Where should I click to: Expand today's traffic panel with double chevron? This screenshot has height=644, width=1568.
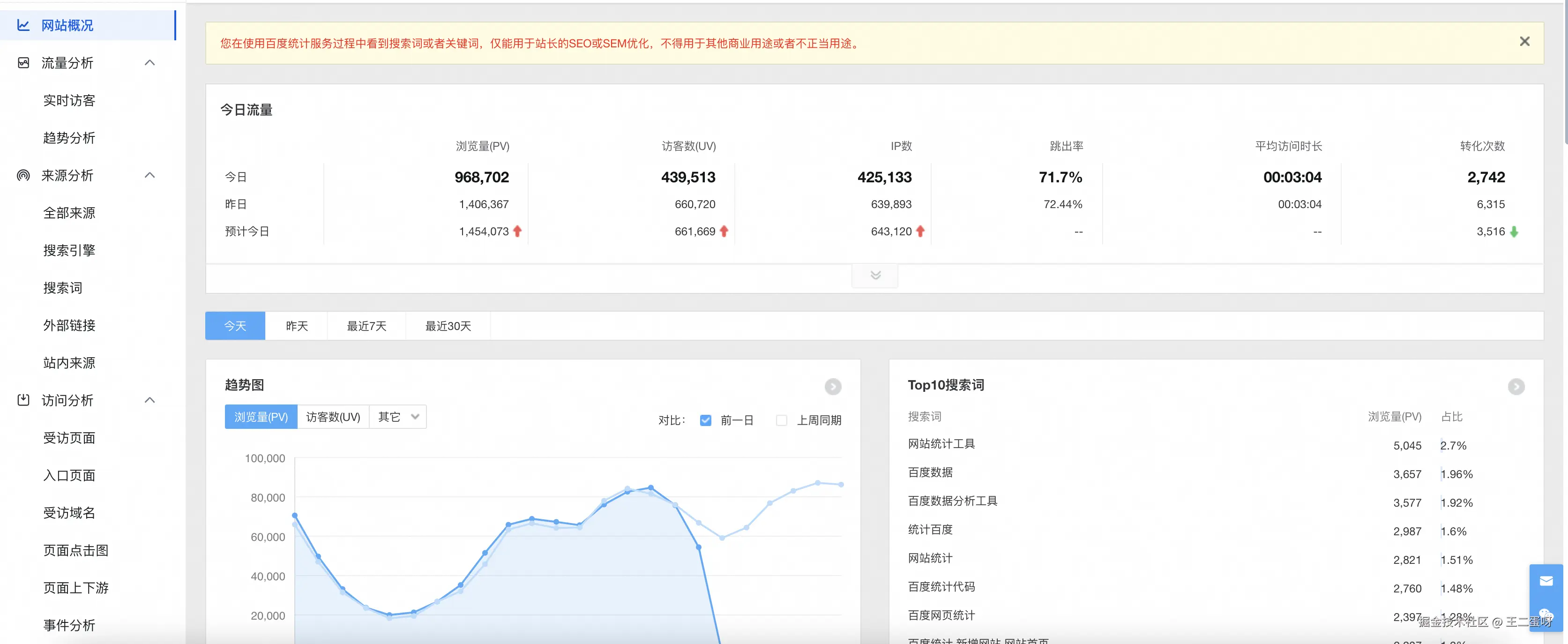point(875,275)
